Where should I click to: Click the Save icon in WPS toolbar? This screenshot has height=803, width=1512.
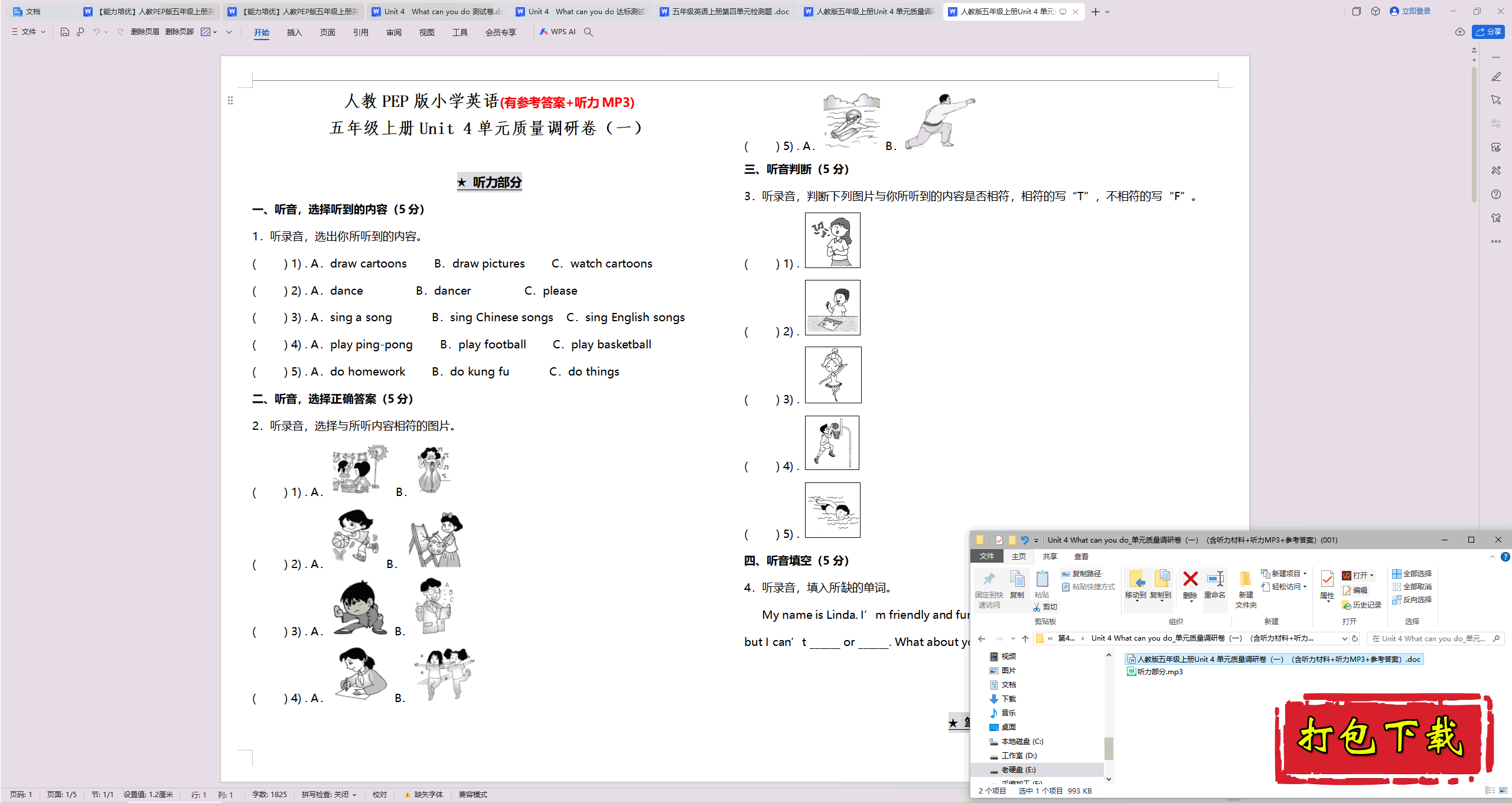tap(65, 32)
